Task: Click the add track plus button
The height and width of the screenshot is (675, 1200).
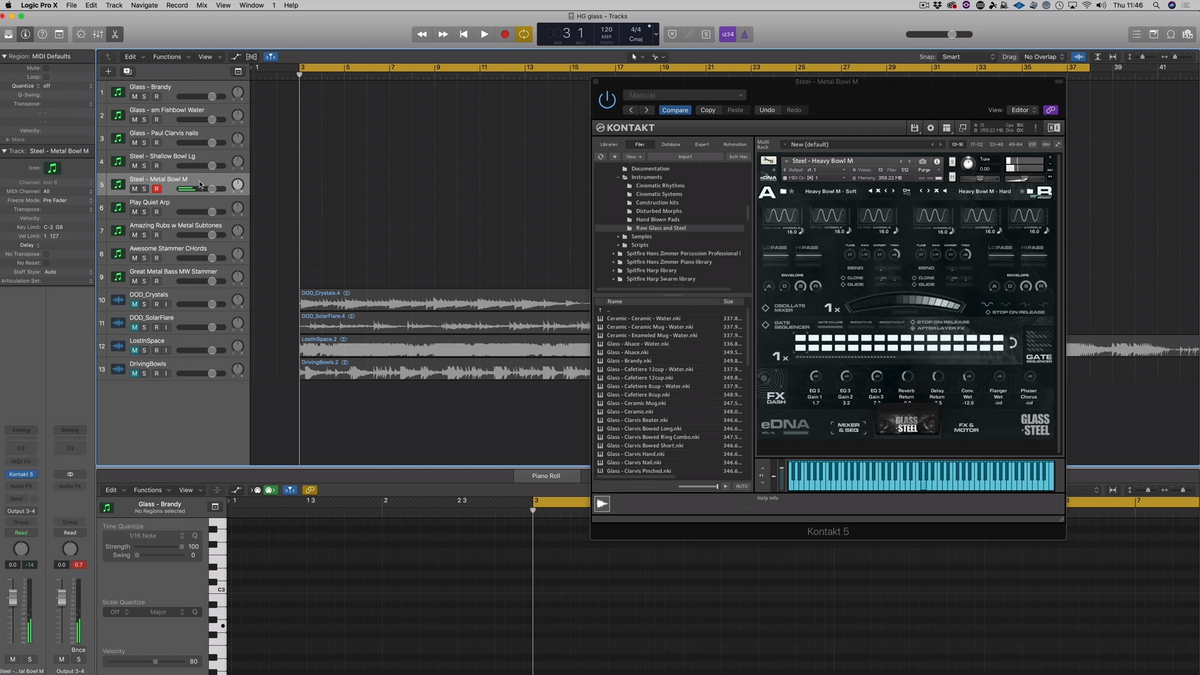Action: click(x=108, y=72)
